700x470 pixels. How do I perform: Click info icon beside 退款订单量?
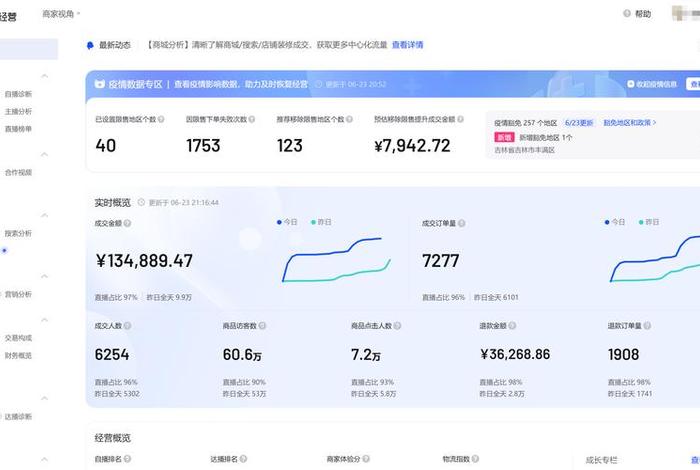pos(647,326)
